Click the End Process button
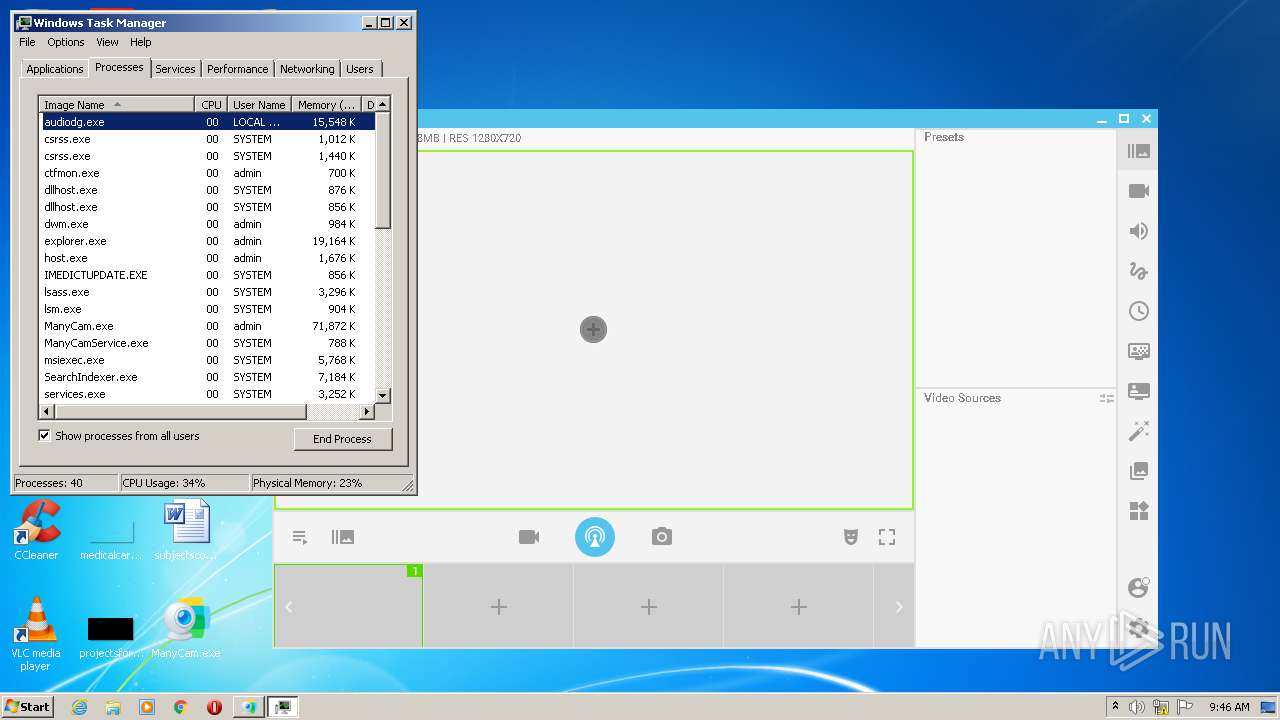This screenshot has width=1280, height=720. click(x=343, y=439)
